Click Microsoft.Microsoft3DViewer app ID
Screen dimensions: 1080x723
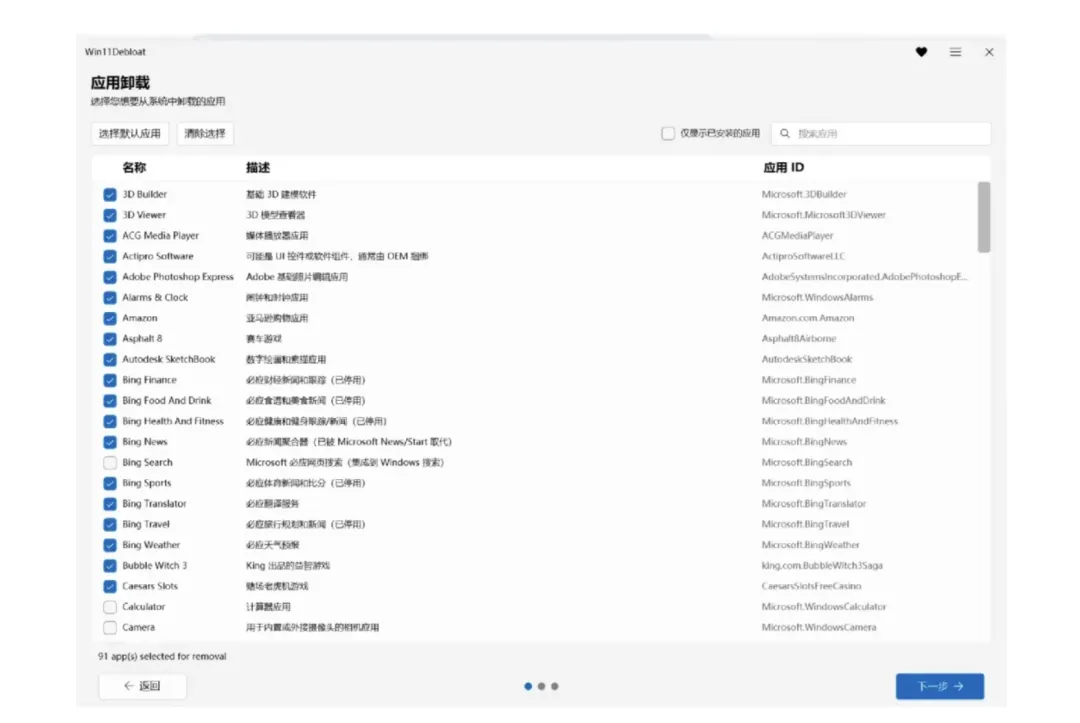click(824, 215)
